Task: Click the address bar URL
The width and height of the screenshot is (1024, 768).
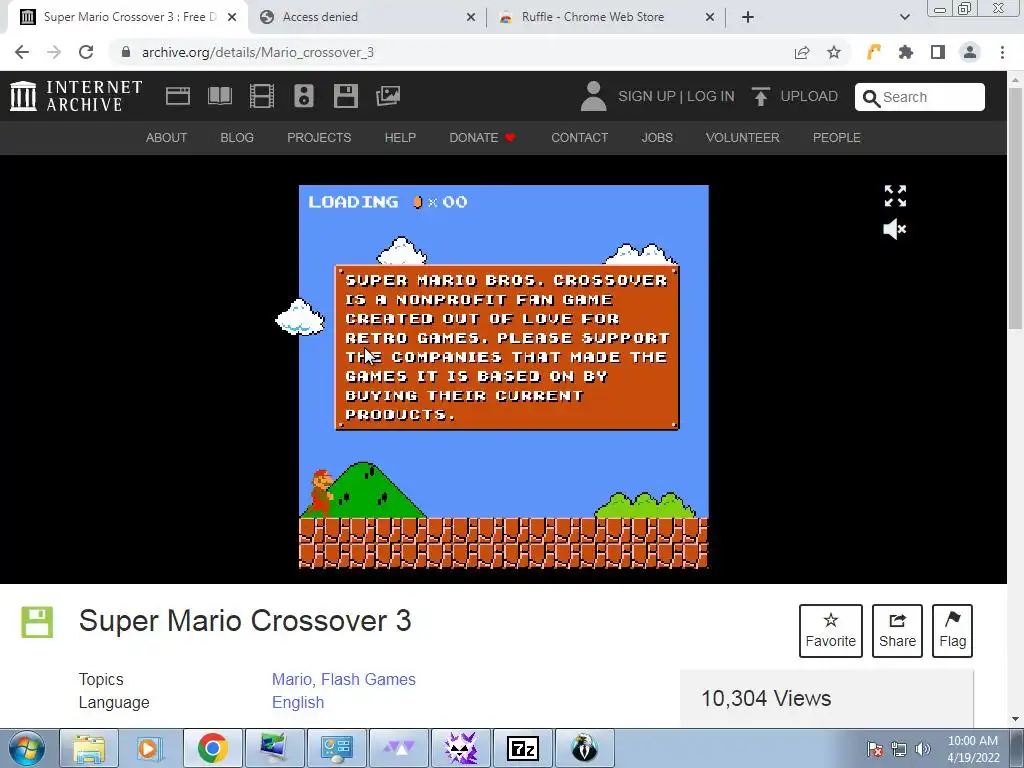Action: point(258,52)
